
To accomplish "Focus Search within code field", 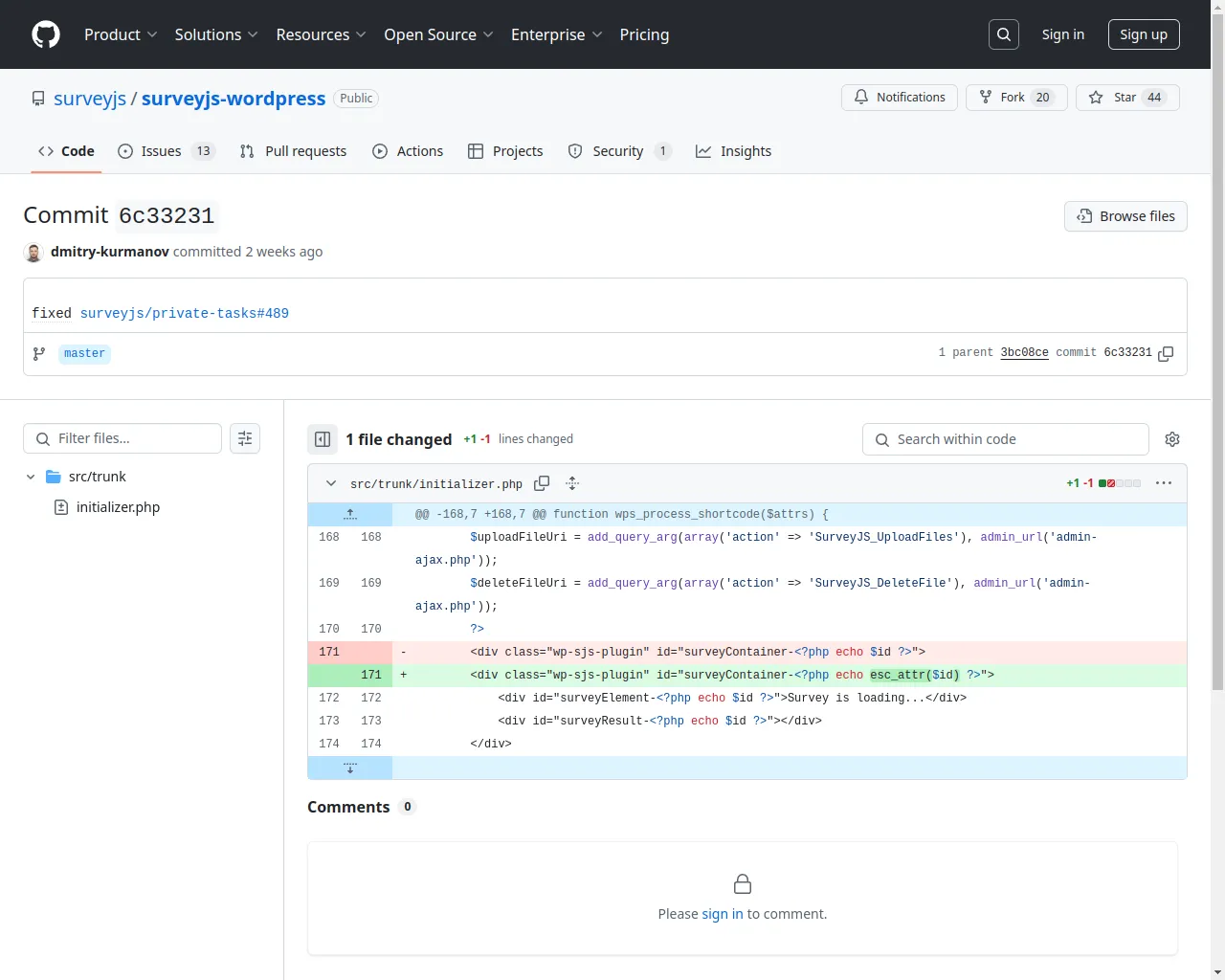I will pyautogui.click(x=1006, y=439).
